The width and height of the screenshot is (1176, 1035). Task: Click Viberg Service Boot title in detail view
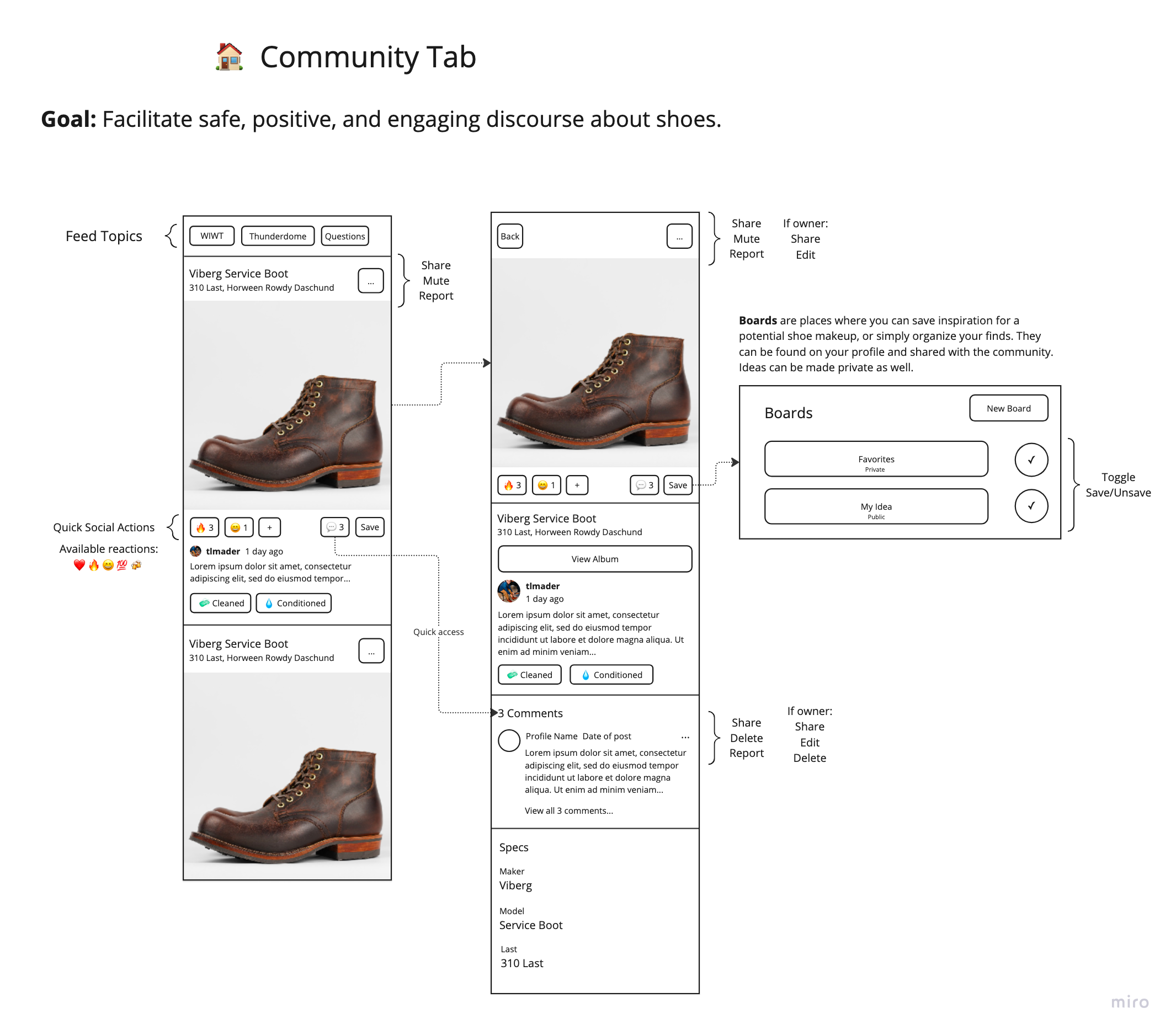click(x=546, y=518)
